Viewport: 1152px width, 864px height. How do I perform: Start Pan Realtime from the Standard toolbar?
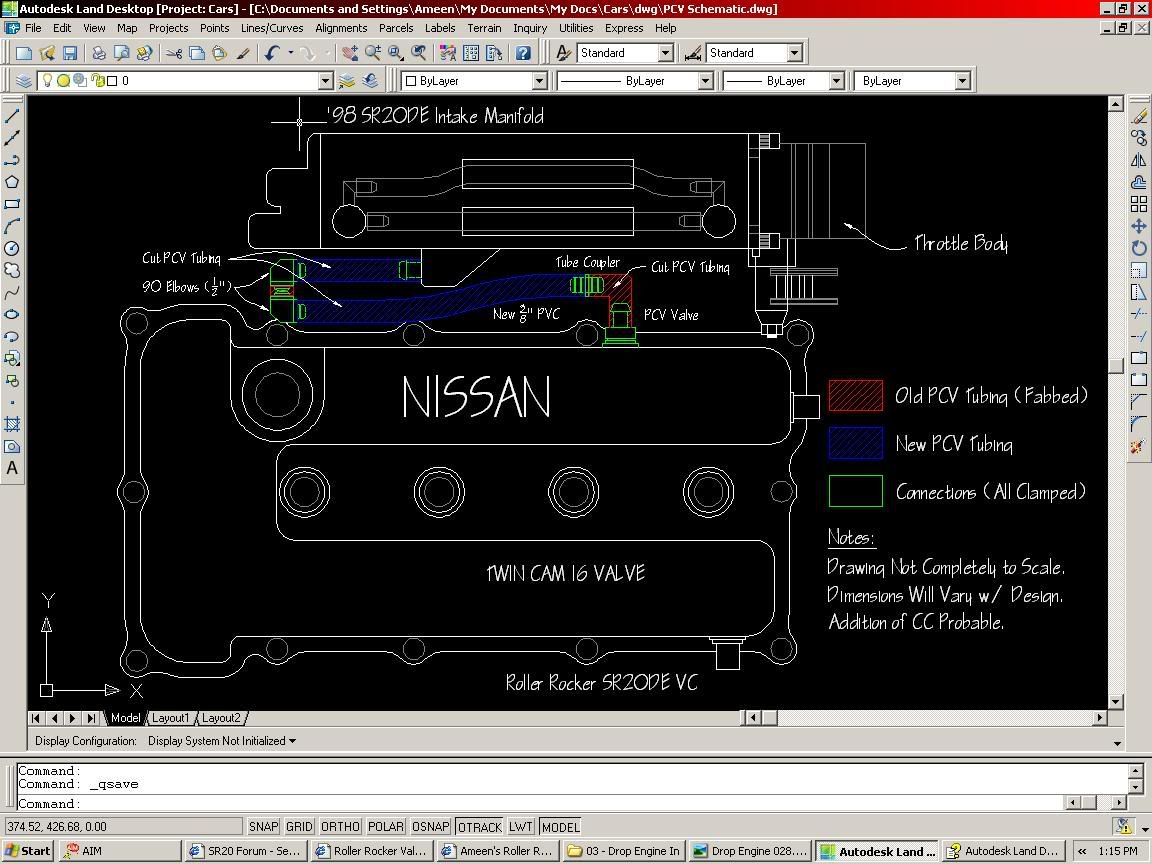(348, 53)
